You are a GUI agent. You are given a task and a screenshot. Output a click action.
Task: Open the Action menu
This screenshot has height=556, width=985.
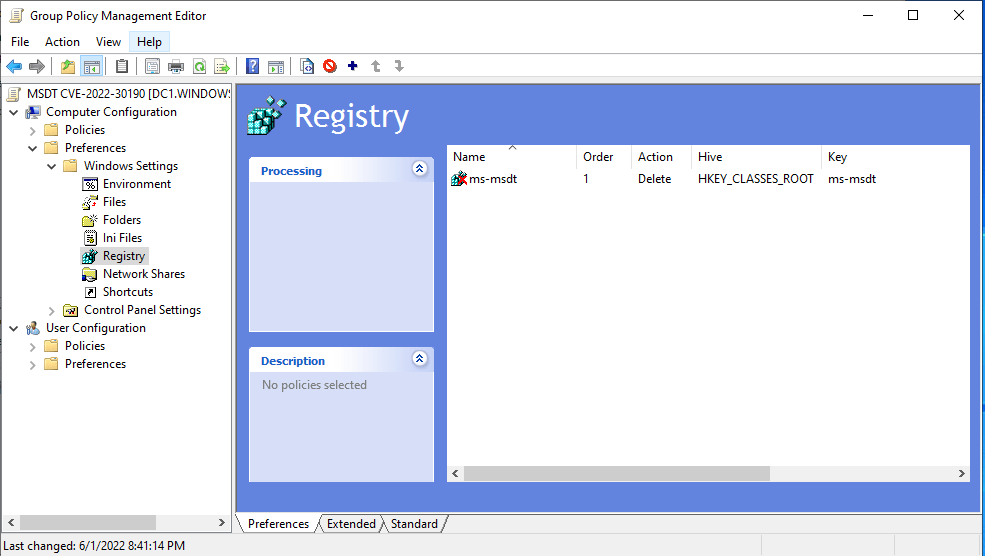62,42
